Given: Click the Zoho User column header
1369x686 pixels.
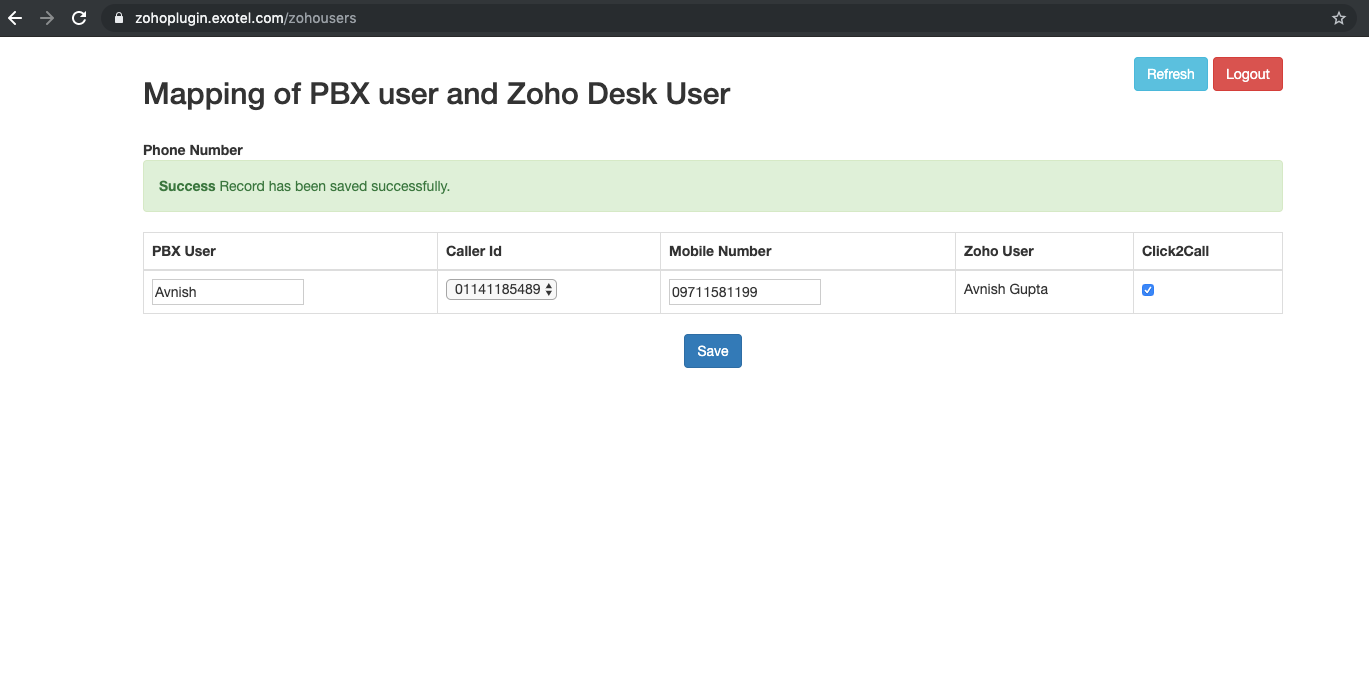Looking at the screenshot, I should coord(1044,251).
